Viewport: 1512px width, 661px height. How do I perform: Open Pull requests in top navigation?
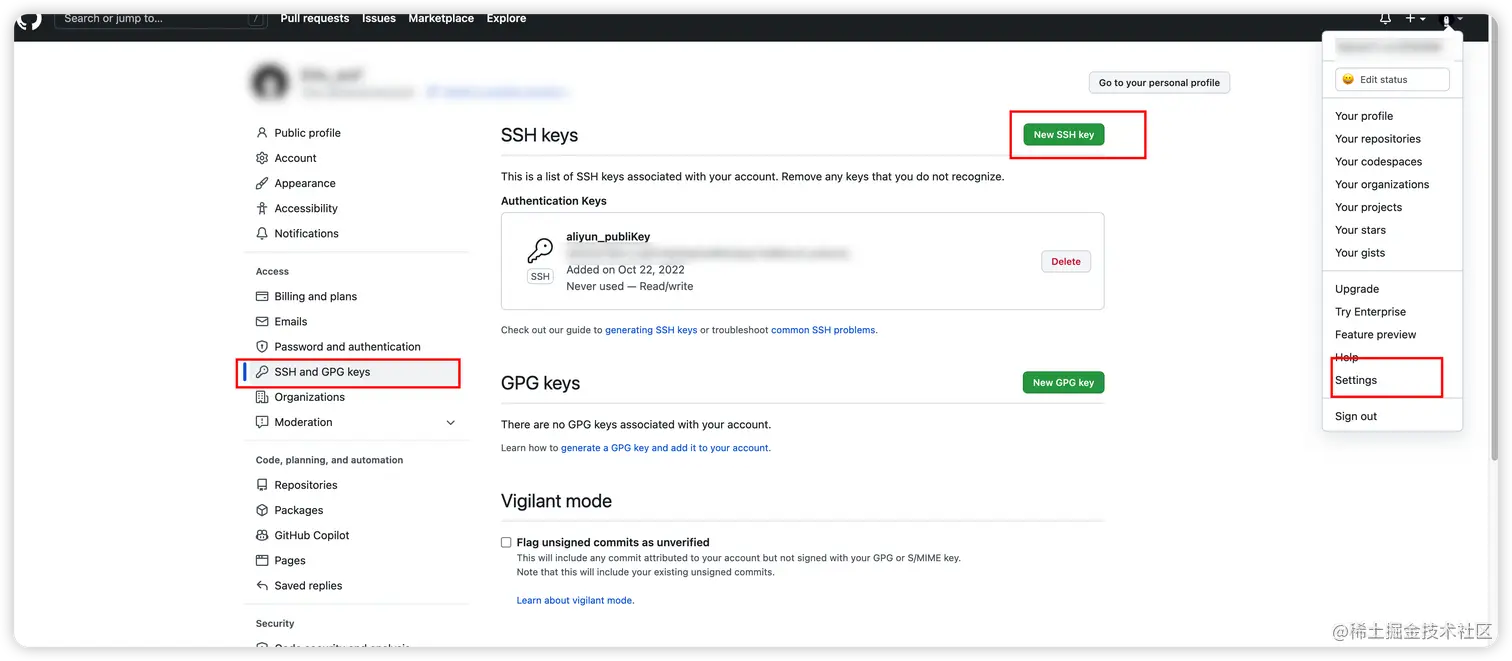315,18
